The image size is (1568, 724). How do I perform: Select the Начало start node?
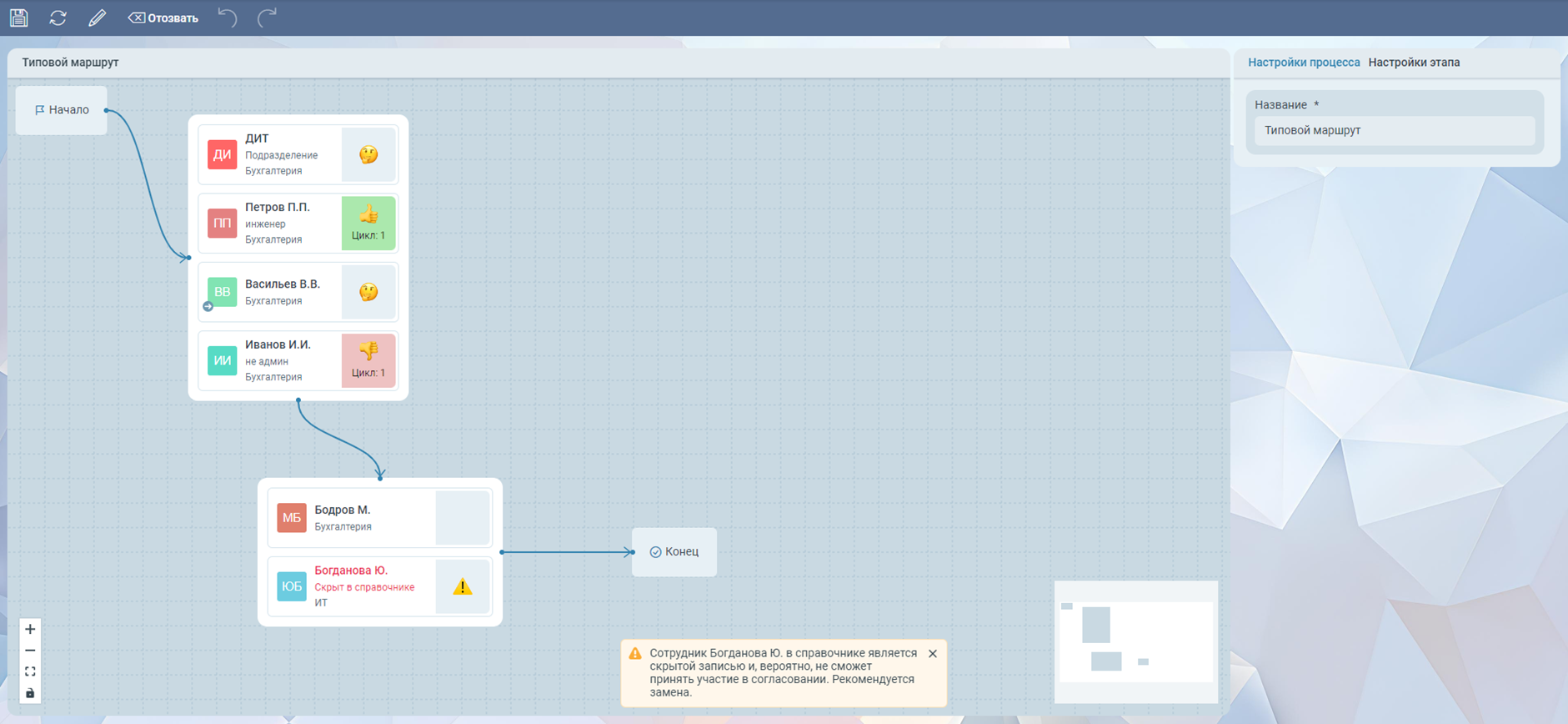click(x=62, y=110)
